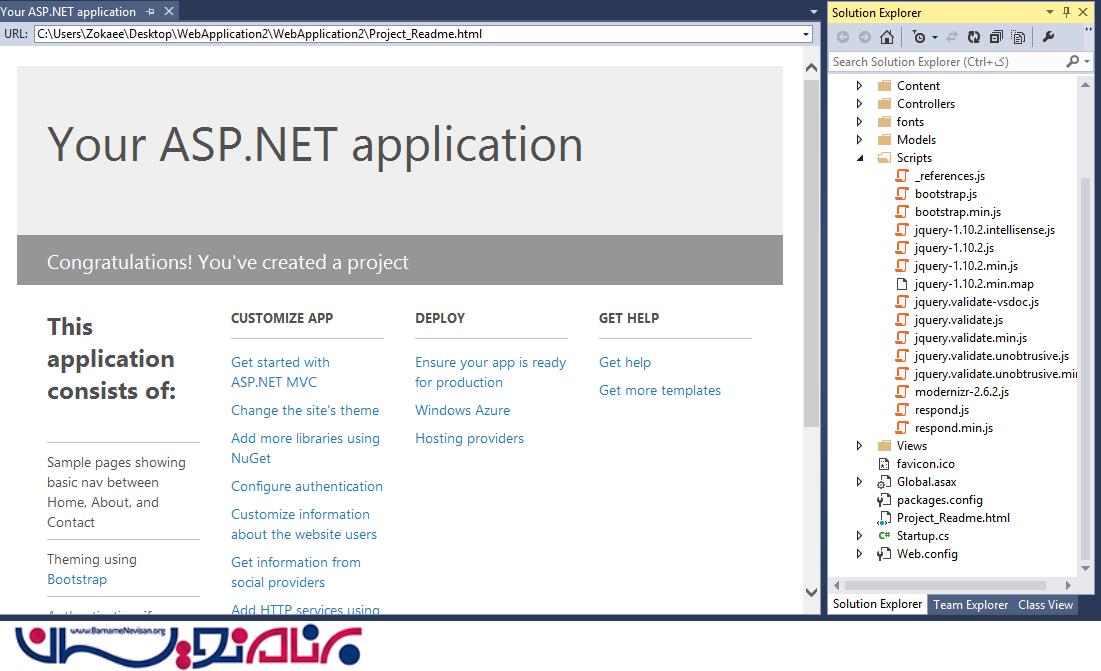Collapse the Scripts folder in the tree
This screenshot has height=671, width=1101.
pos(860,158)
